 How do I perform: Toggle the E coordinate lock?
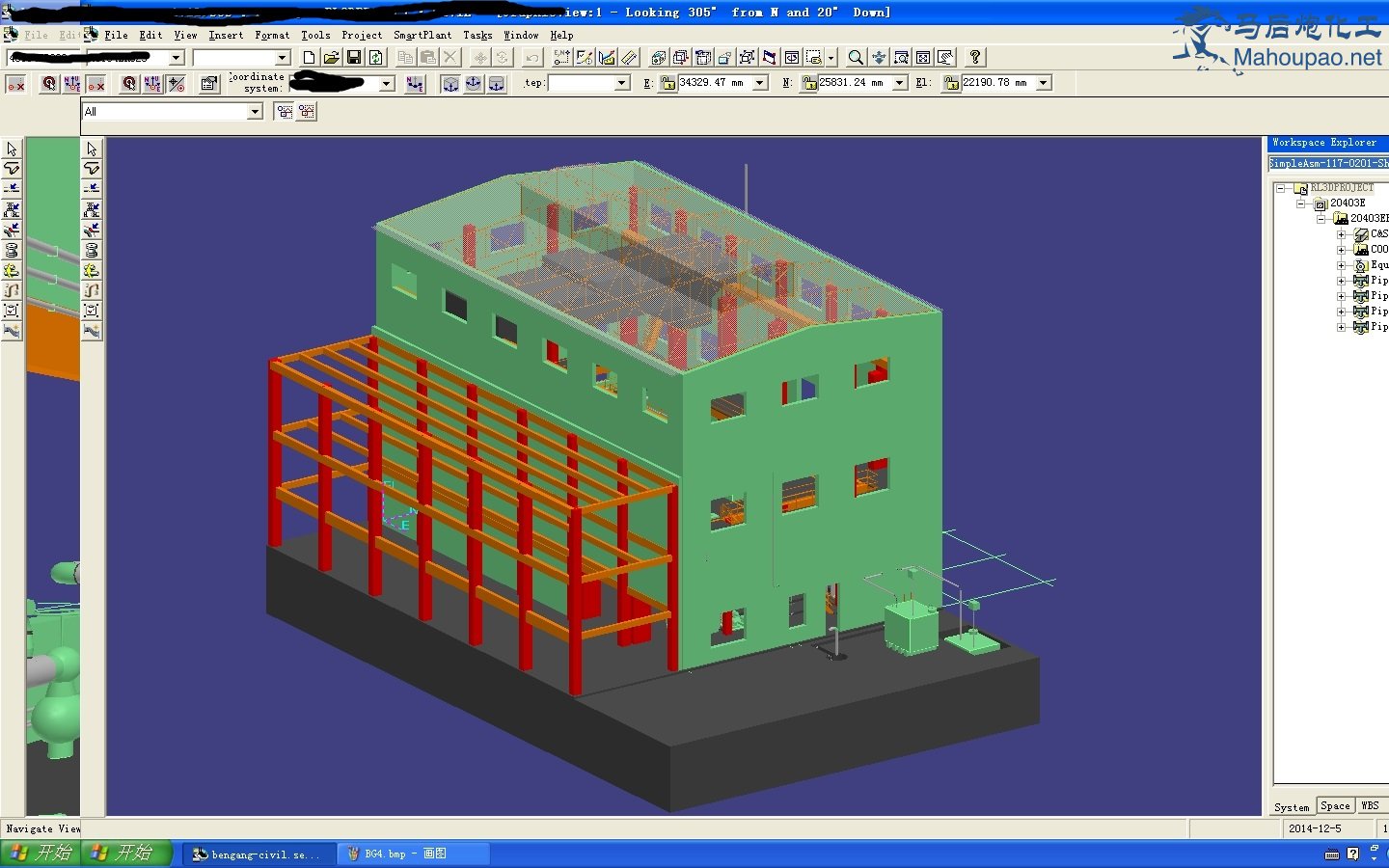667,83
